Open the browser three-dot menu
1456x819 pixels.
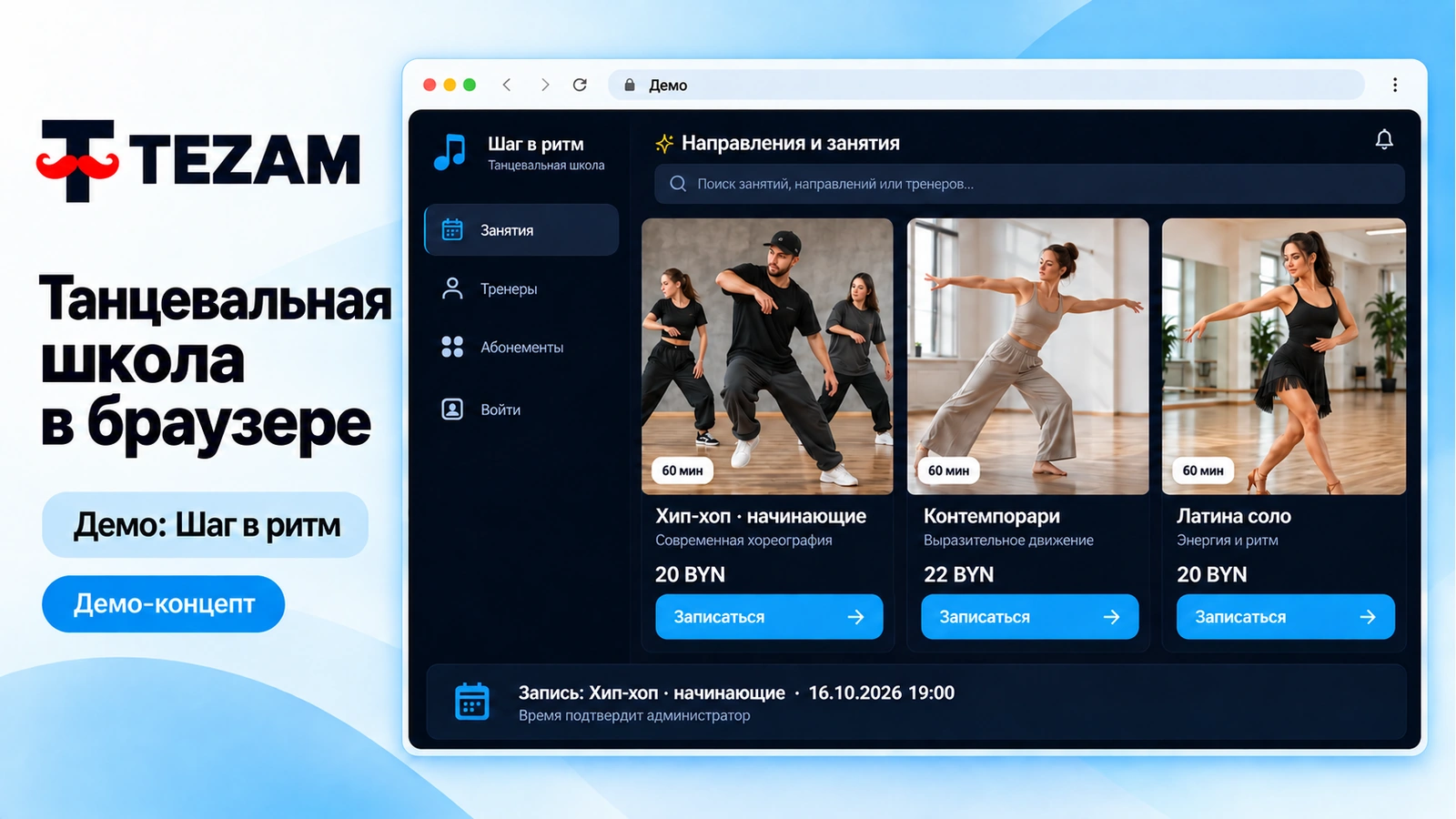(x=1394, y=85)
